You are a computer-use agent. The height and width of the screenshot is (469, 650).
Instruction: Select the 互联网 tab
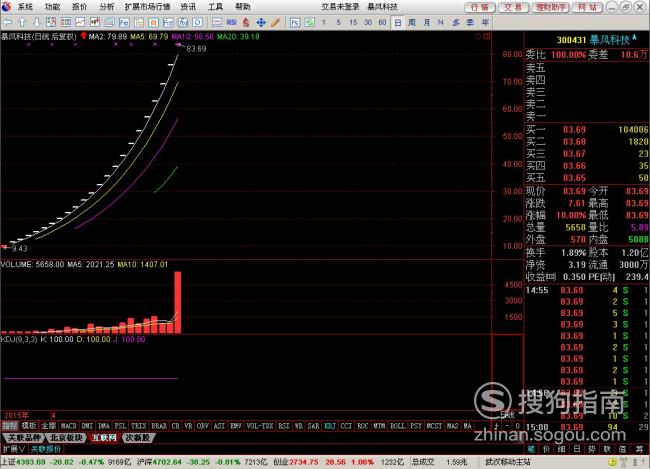104,437
